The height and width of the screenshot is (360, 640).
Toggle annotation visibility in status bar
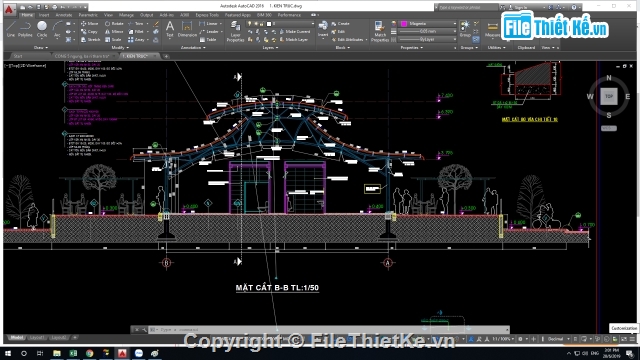coord(471,339)
